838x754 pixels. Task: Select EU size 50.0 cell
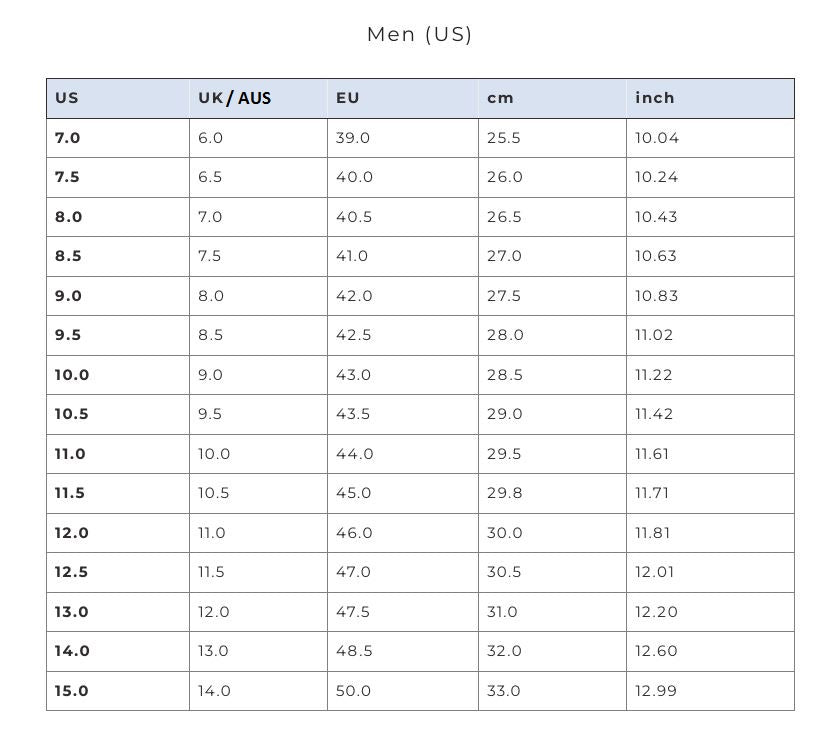[x=354, y=691]
